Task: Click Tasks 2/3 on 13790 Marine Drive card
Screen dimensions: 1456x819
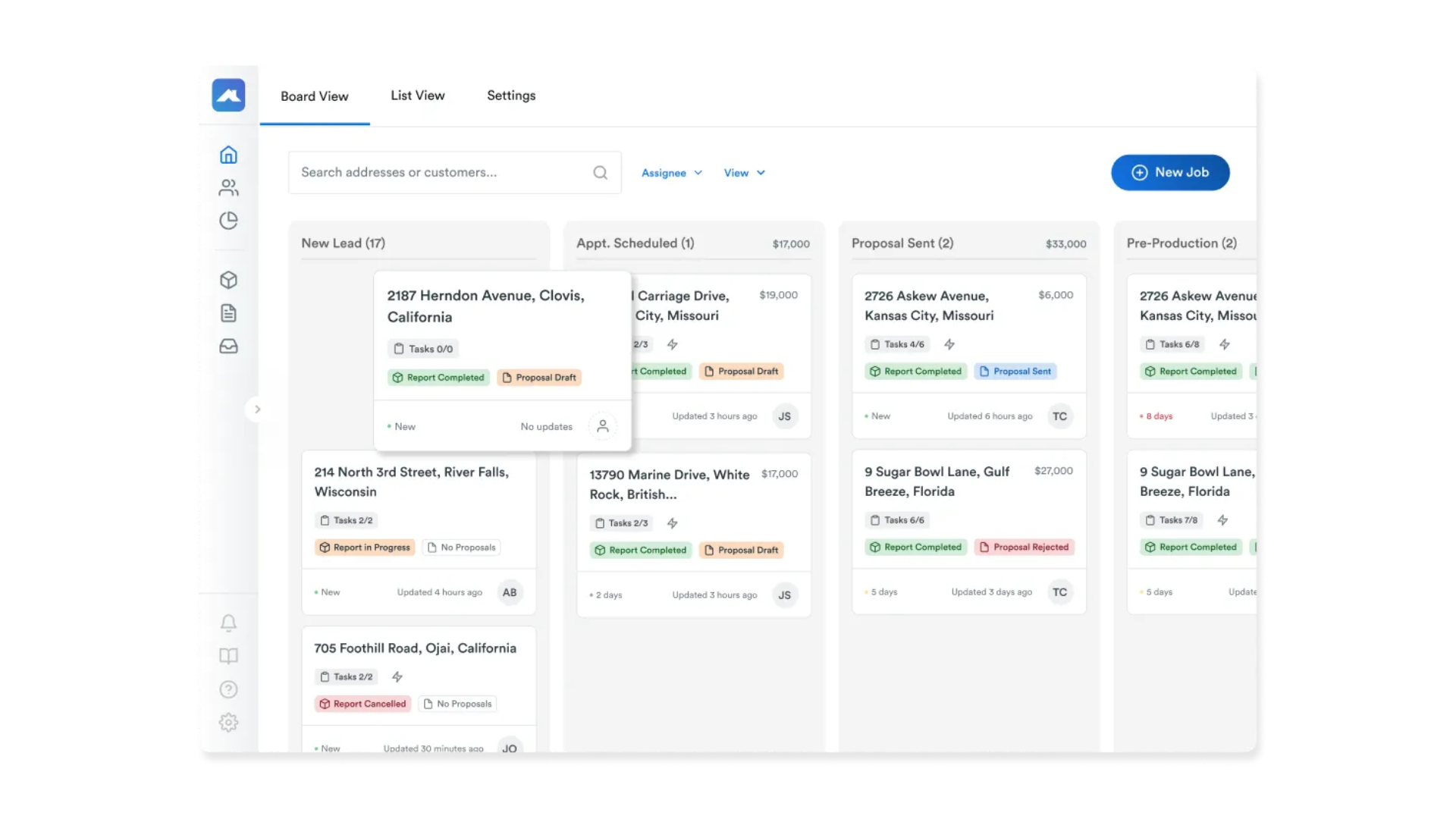Action: (x=622, y=523)
